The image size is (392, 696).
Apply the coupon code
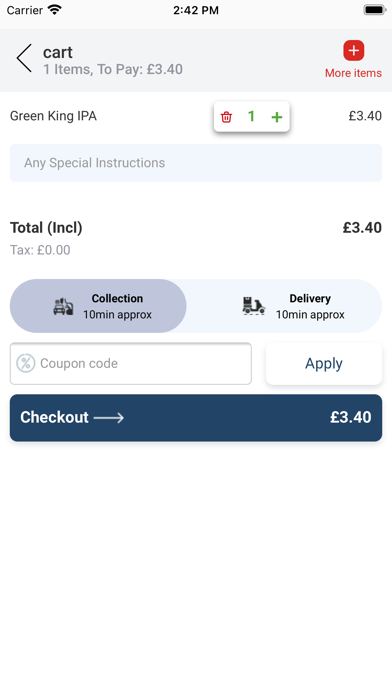(x=324, y=364)
